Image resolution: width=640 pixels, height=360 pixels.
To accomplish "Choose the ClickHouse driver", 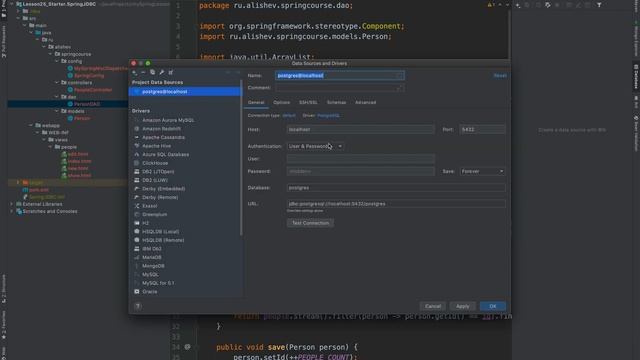I will pyautogui.click(x=155, y=163).
